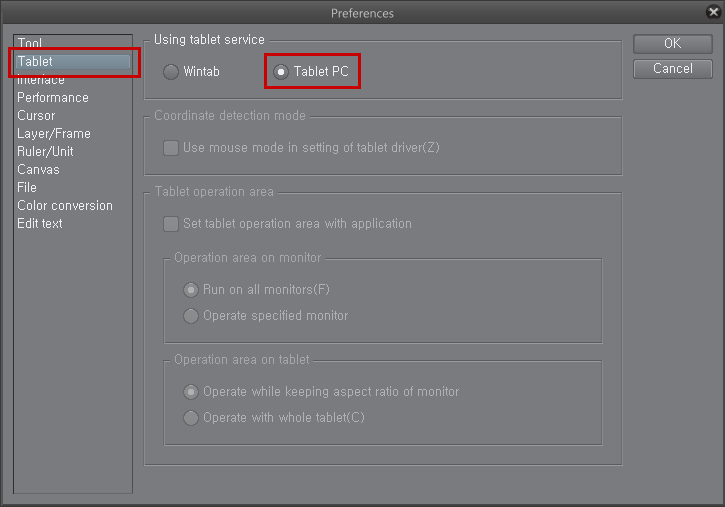Check Set tablet operation area with application

point(171,224)
